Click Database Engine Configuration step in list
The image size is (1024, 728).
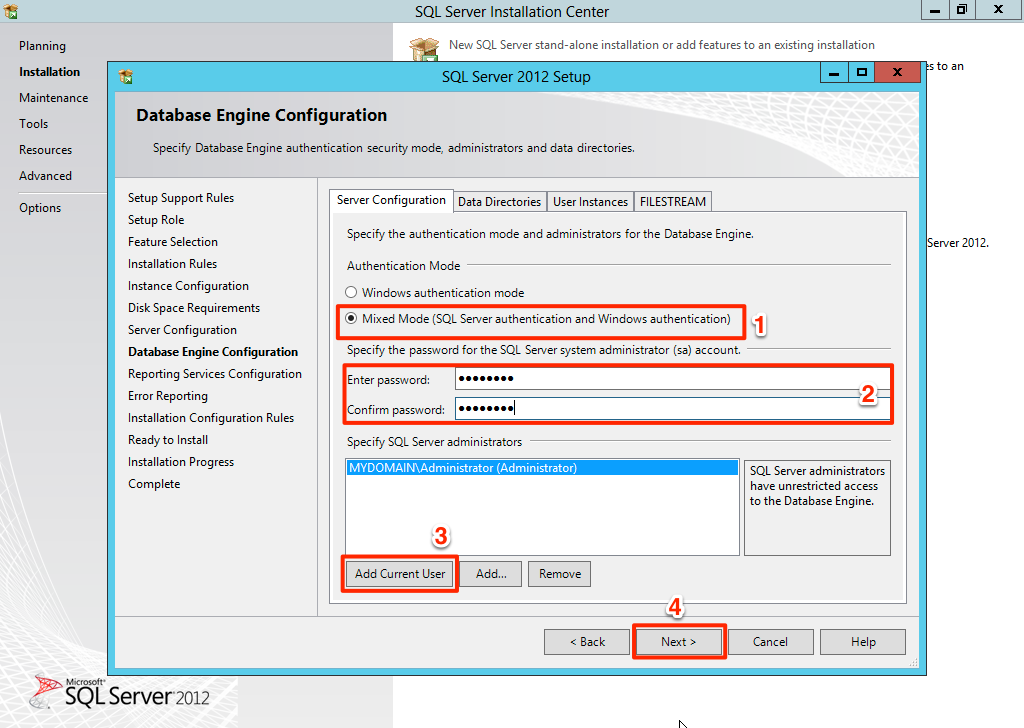point(213,352)
